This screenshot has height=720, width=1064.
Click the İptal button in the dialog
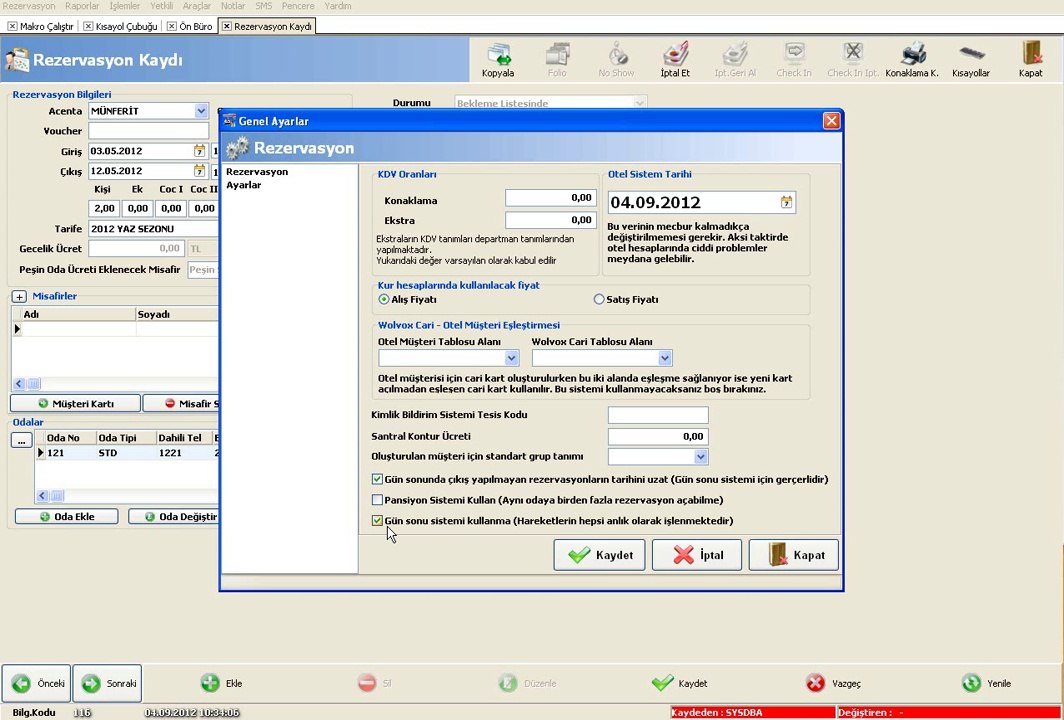tap(697, 555)
